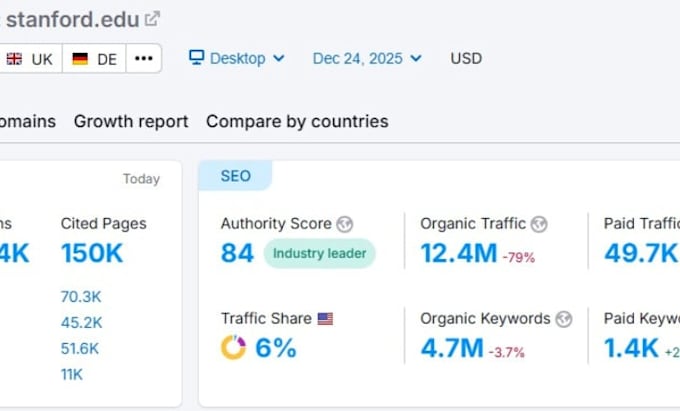
Task: Click the US flag beside Traffic Share
Action: (x=325, y=319)
